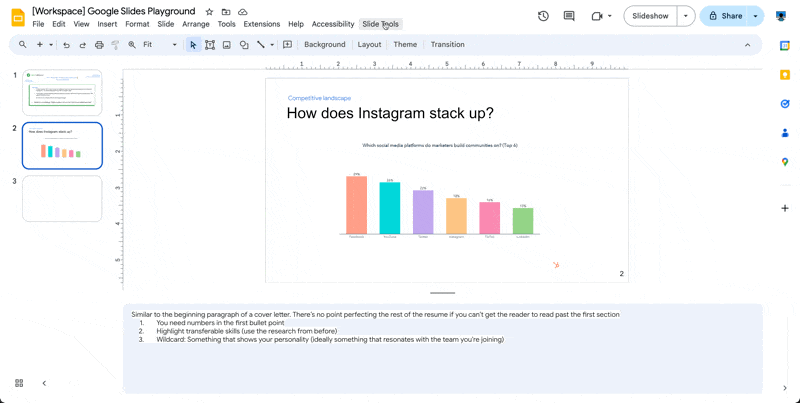This screenshot has width=800, height=403.
Task: Switch to grid view of slides
Action: pyautogui.click(x=19, y=383)
